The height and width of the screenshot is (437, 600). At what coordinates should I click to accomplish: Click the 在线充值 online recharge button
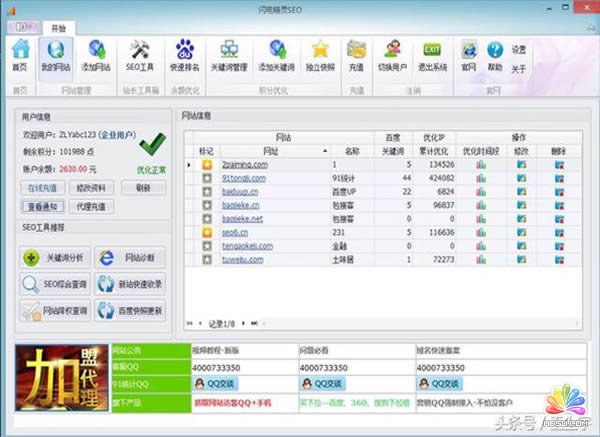[42, 188]
